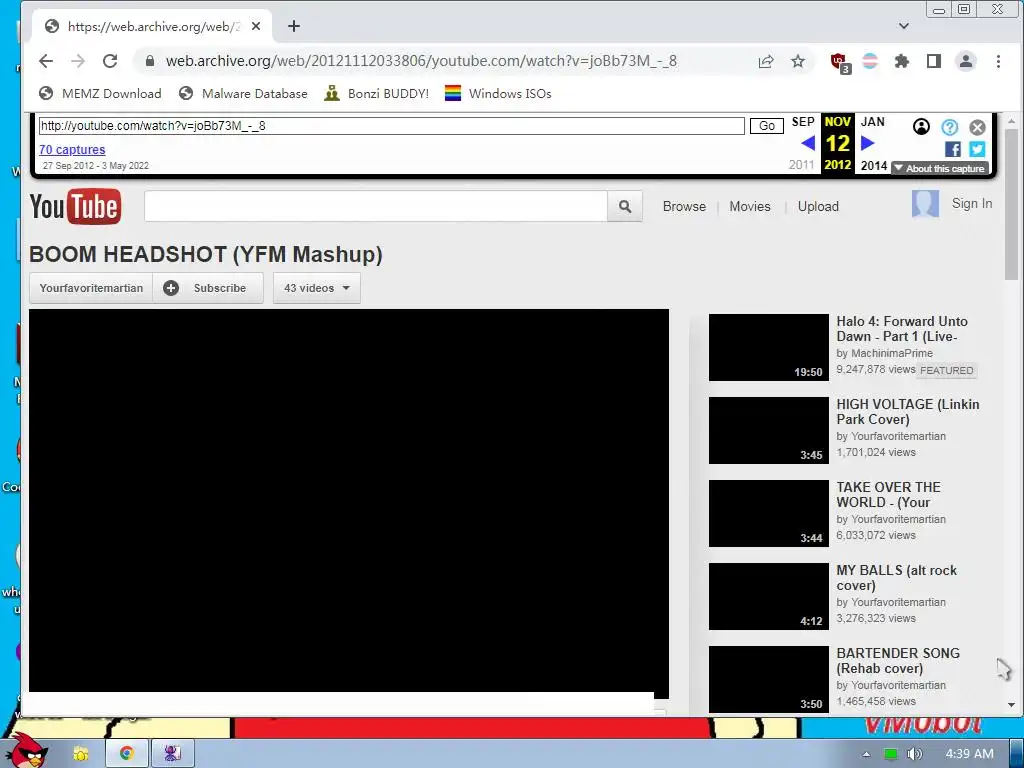
Task: Open a new browser tab
Action: pos(294,26)
